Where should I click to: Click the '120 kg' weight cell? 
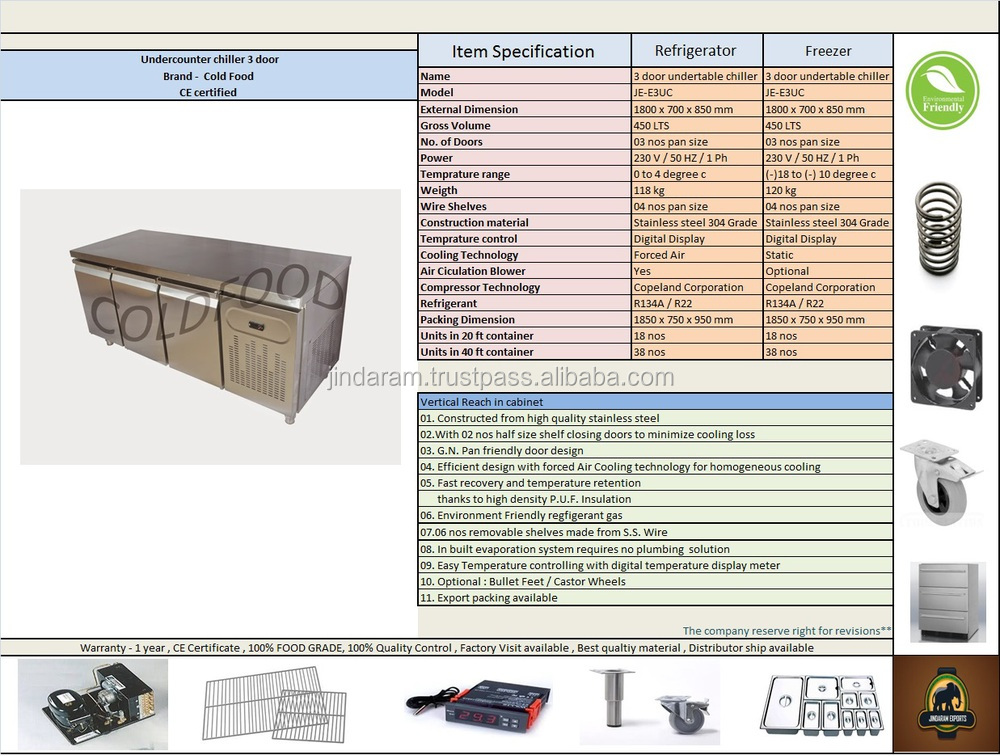point(828,190)
